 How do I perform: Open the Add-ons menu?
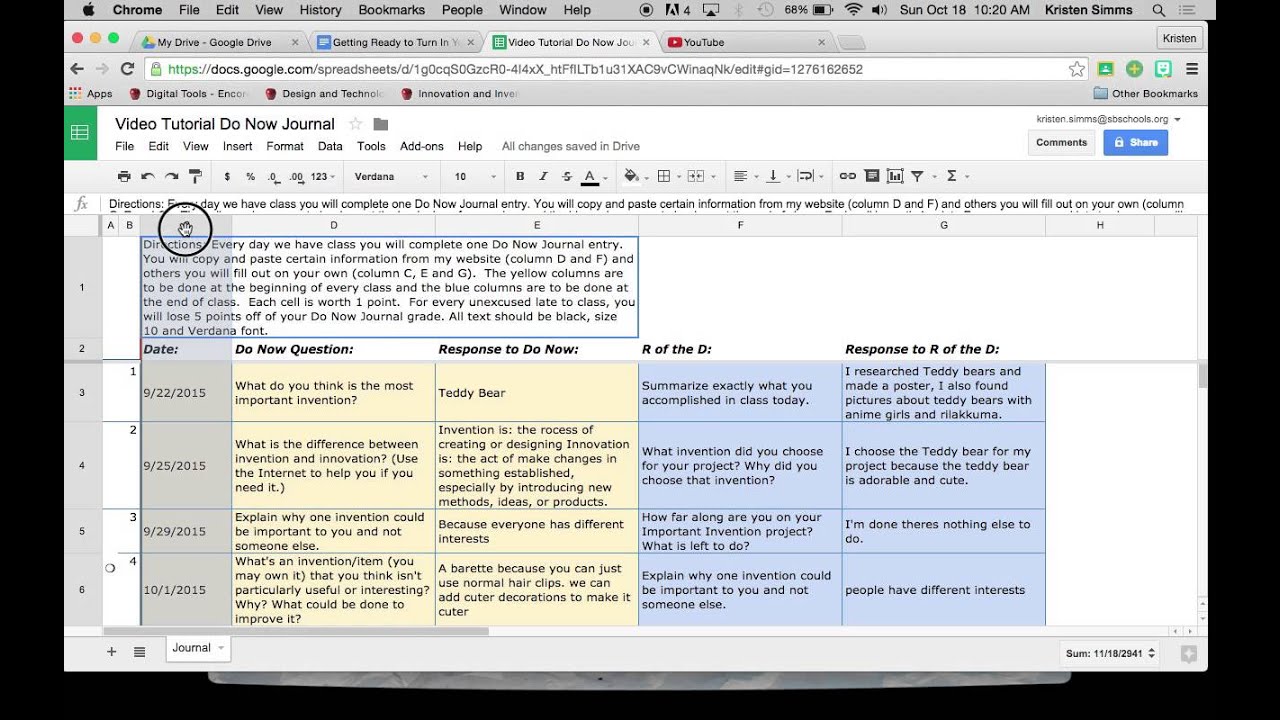422,146
